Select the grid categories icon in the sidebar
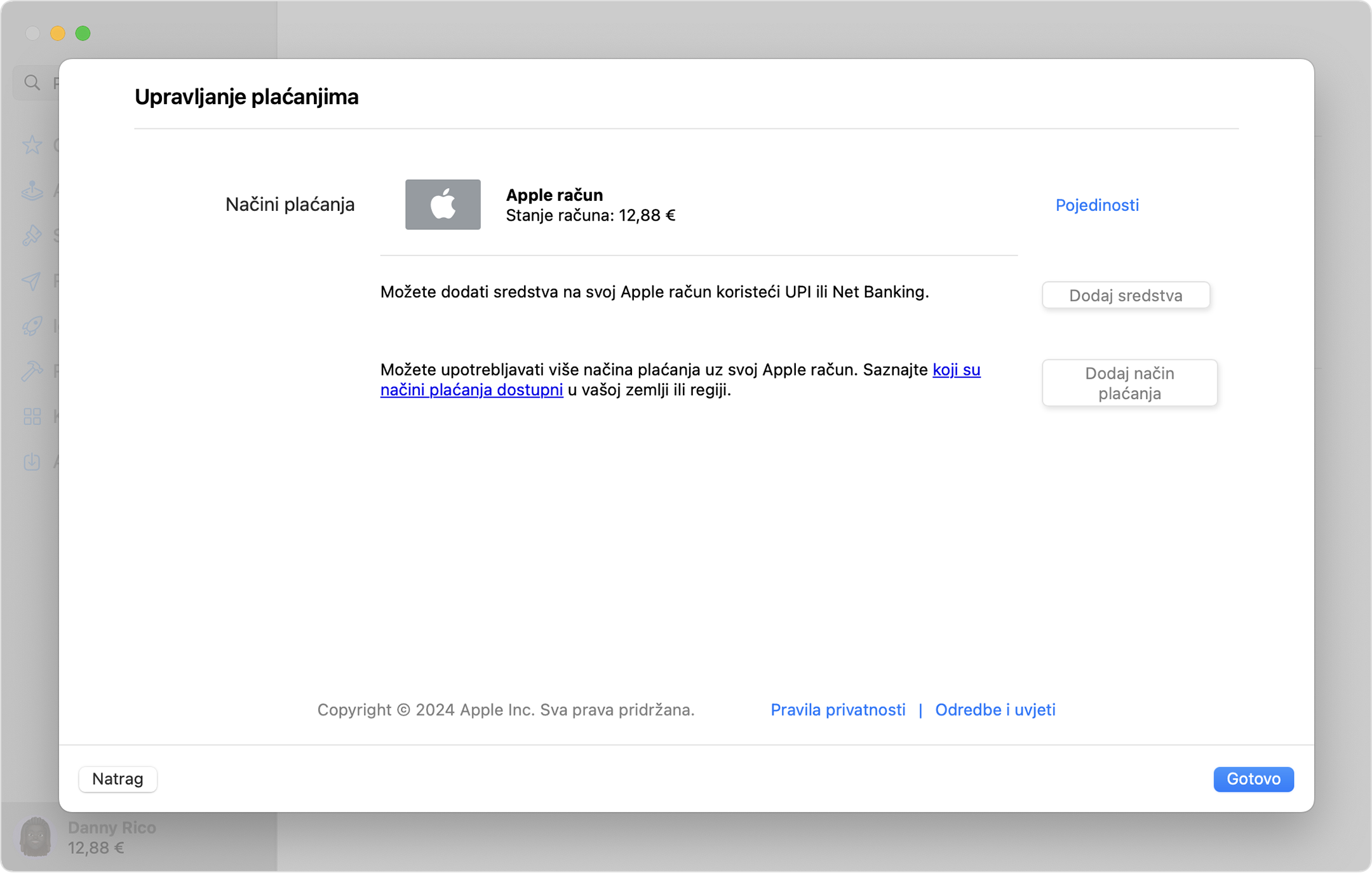The height and width of the screenshot is (873, 1372). point(32,417)
